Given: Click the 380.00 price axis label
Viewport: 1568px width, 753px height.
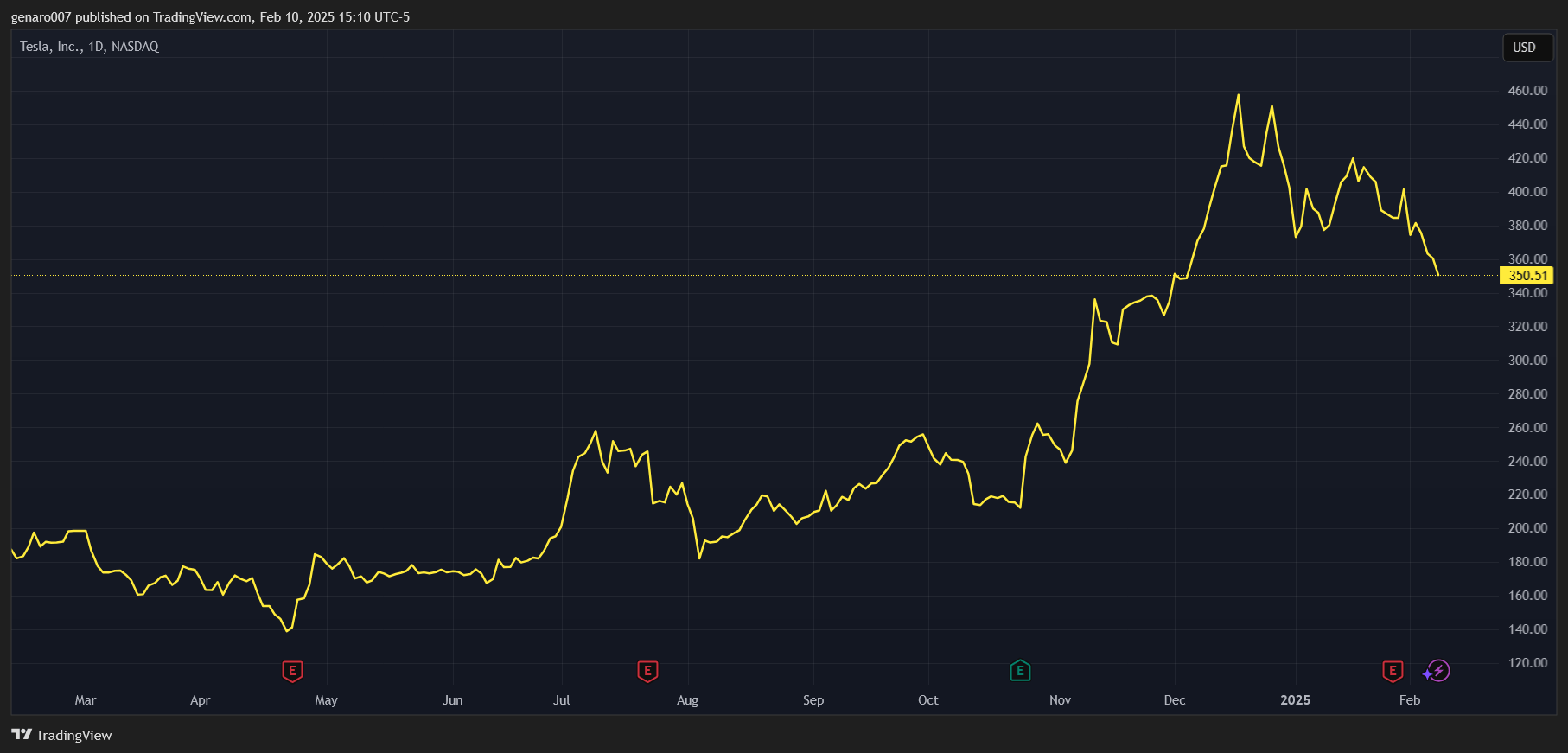Looking at the screenshot, I should [1527, 226].
